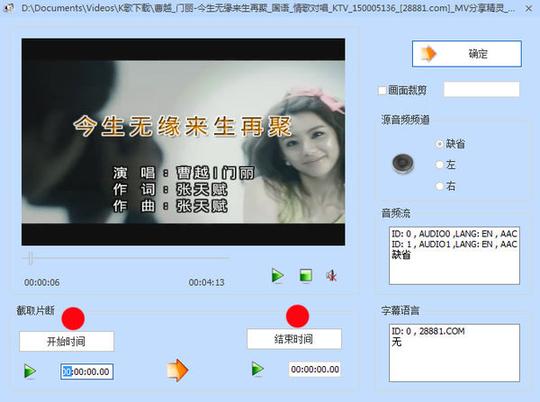Stop the video playback
The width and height of the screenshot is (540, 402).
pos(306,275)
